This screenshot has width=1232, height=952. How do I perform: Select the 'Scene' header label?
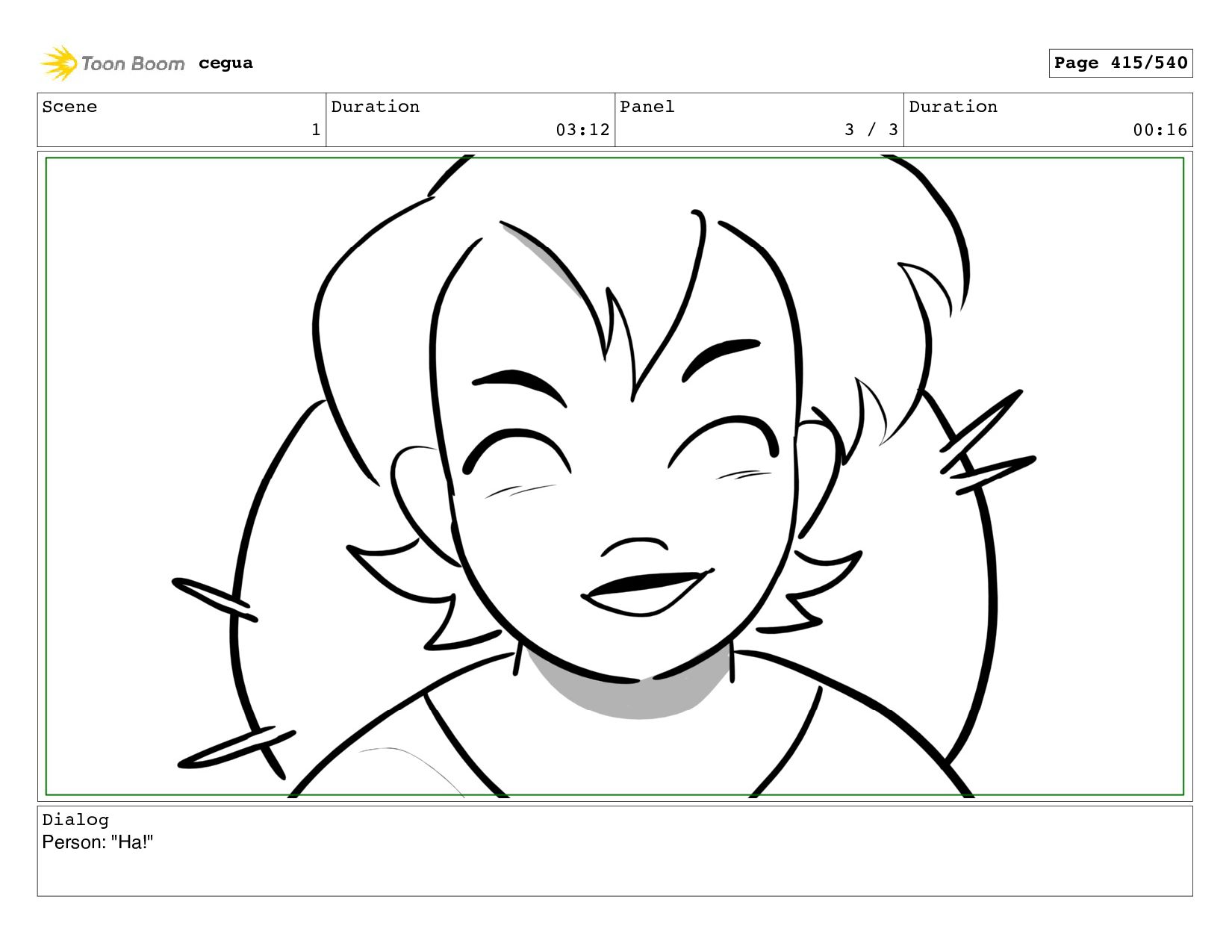point(69,107)
